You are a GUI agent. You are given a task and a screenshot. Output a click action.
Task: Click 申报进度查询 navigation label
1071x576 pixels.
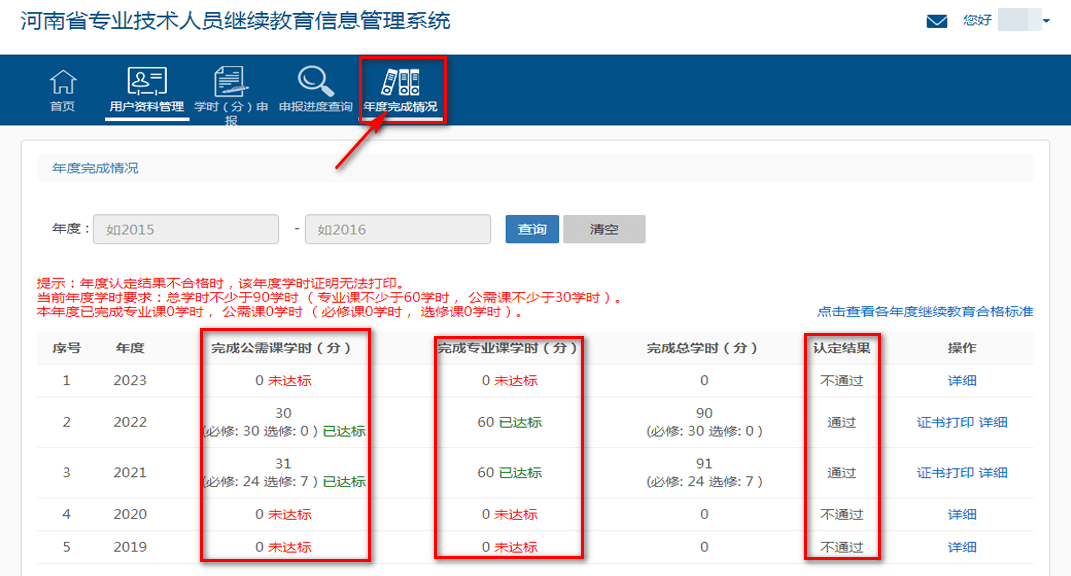(x=316, y=107)
